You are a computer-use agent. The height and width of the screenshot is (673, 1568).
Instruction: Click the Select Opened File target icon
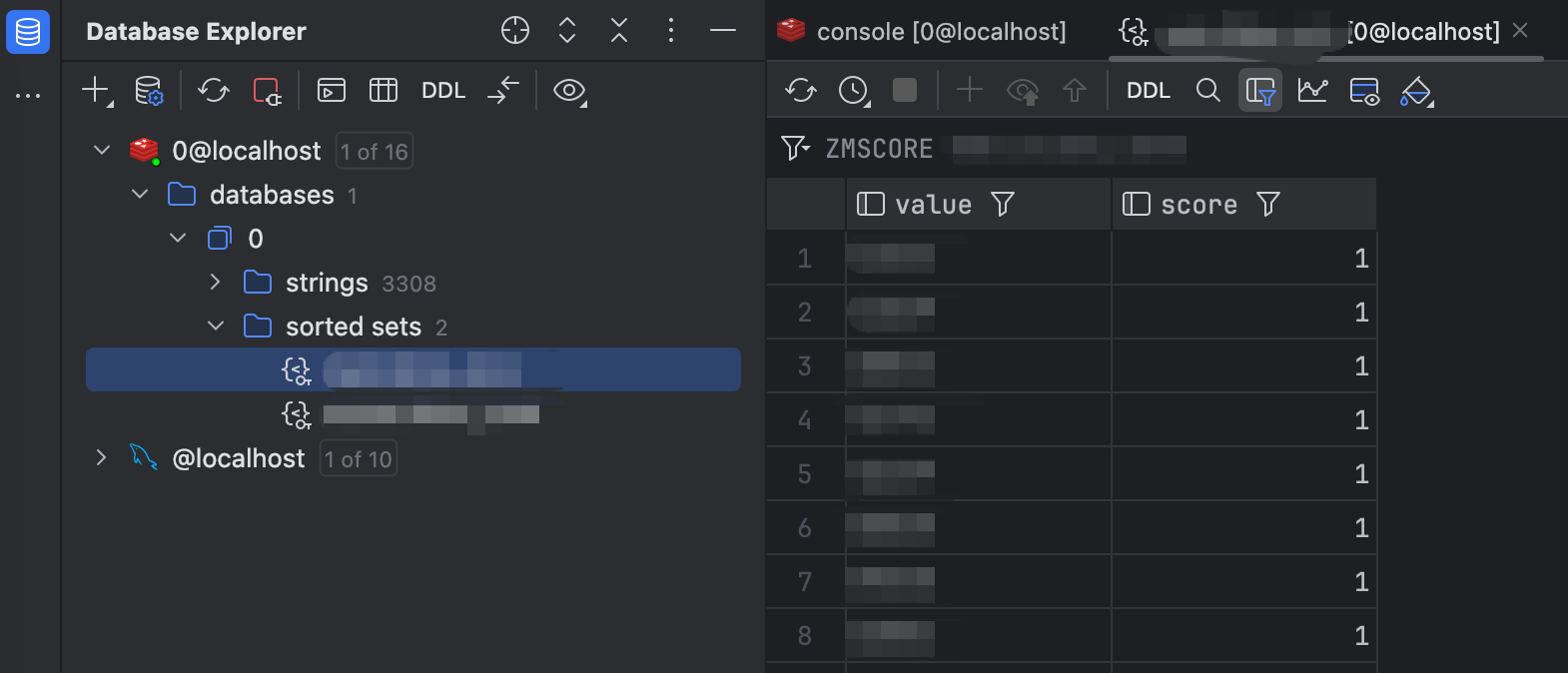click(515, 31)
